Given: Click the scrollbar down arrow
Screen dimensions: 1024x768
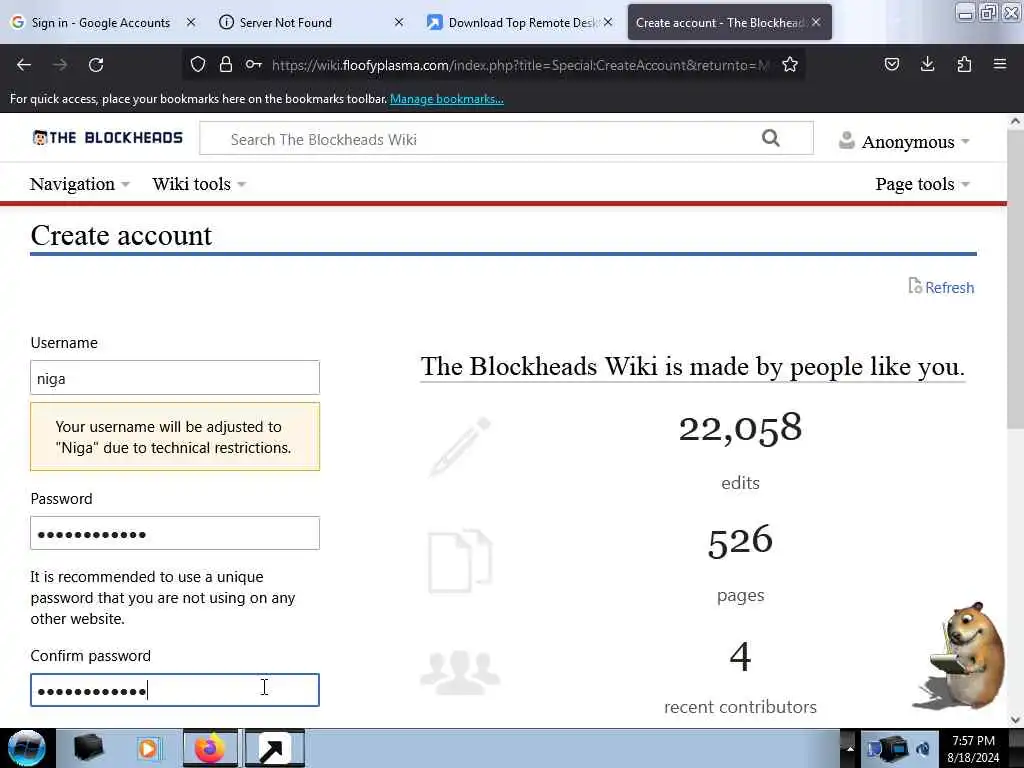Looking at the screenshot, I should point(1015,720).
